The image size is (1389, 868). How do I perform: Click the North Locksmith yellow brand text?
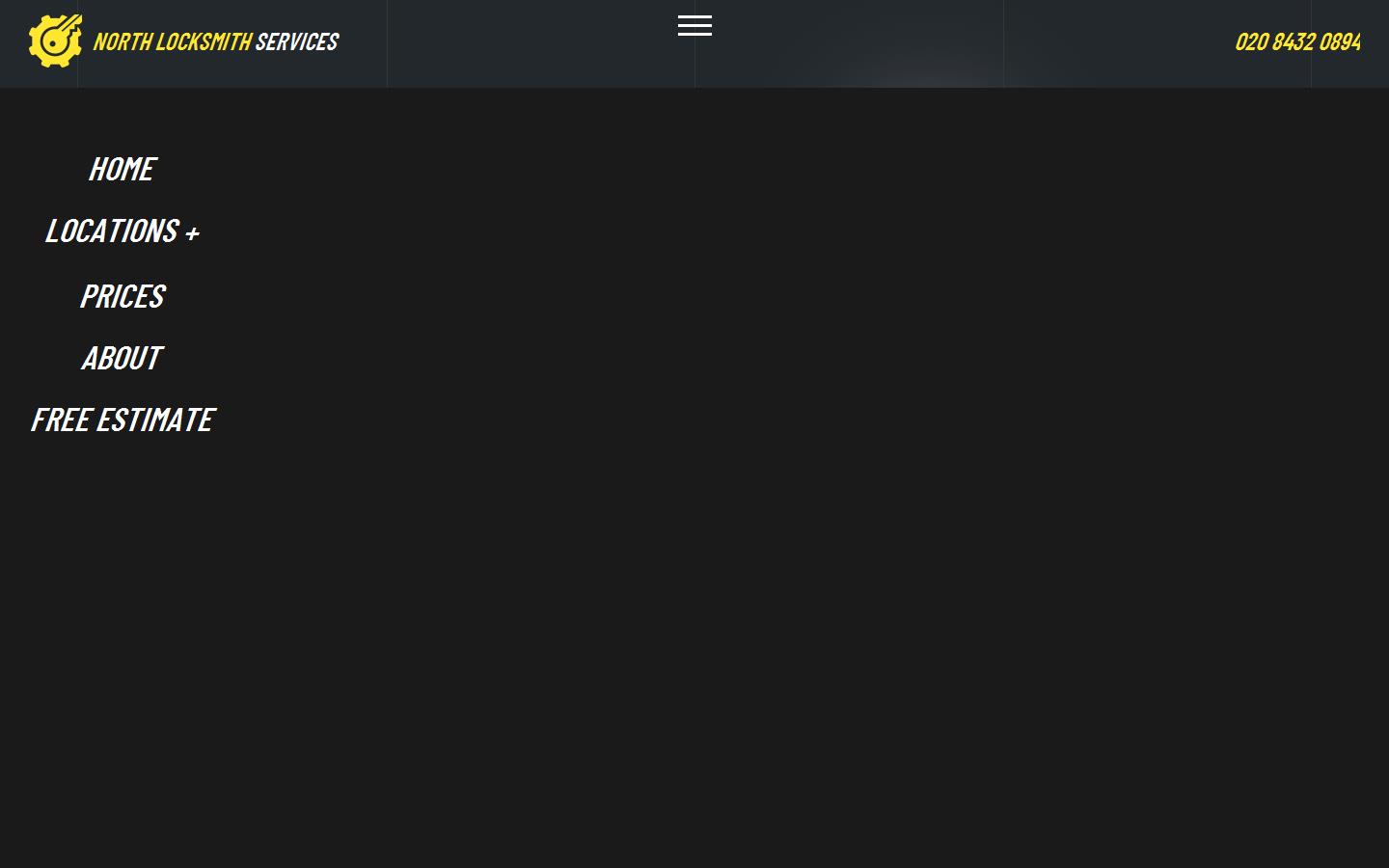point(173,41)
